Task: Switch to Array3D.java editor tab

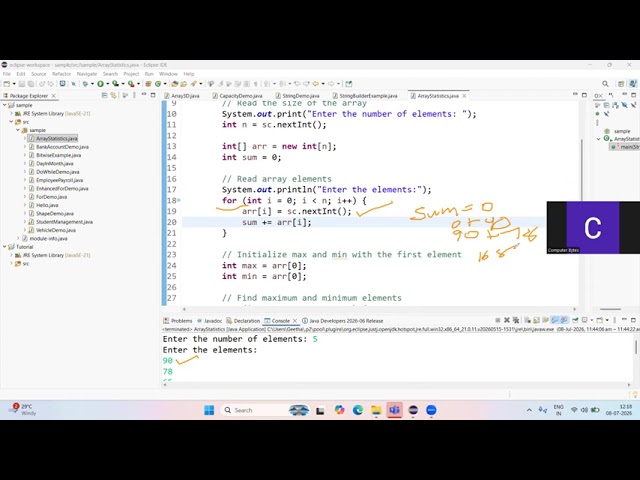Action: click(182, 96)
